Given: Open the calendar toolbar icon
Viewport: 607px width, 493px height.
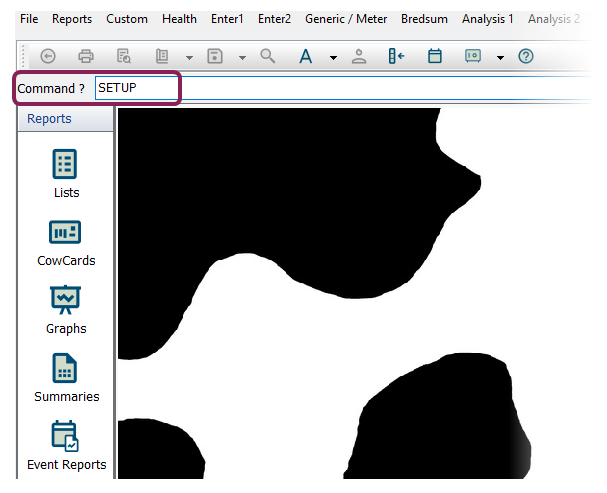Looking at the screenshot, I should coord(435,56).
